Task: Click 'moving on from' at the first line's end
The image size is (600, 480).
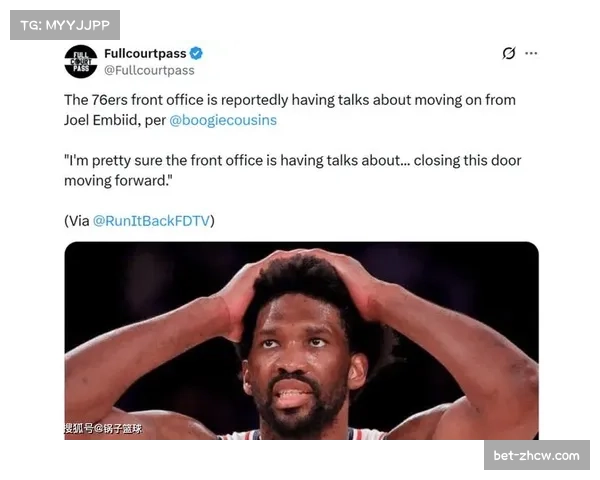Action: coord(465,100)
